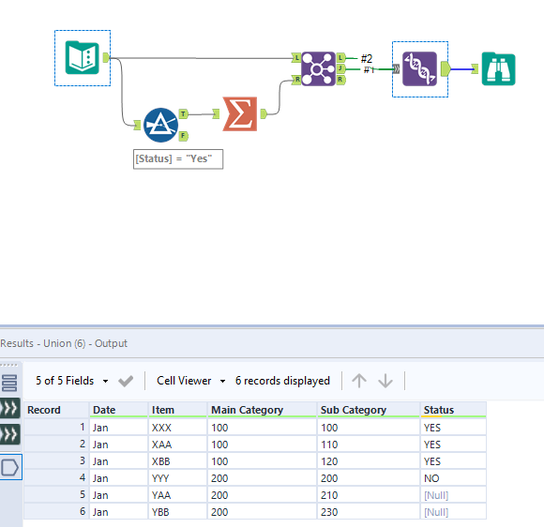Click the Text Input output anchor
Viewport: 544px width, 527px height.
click(x=106, y=58)
